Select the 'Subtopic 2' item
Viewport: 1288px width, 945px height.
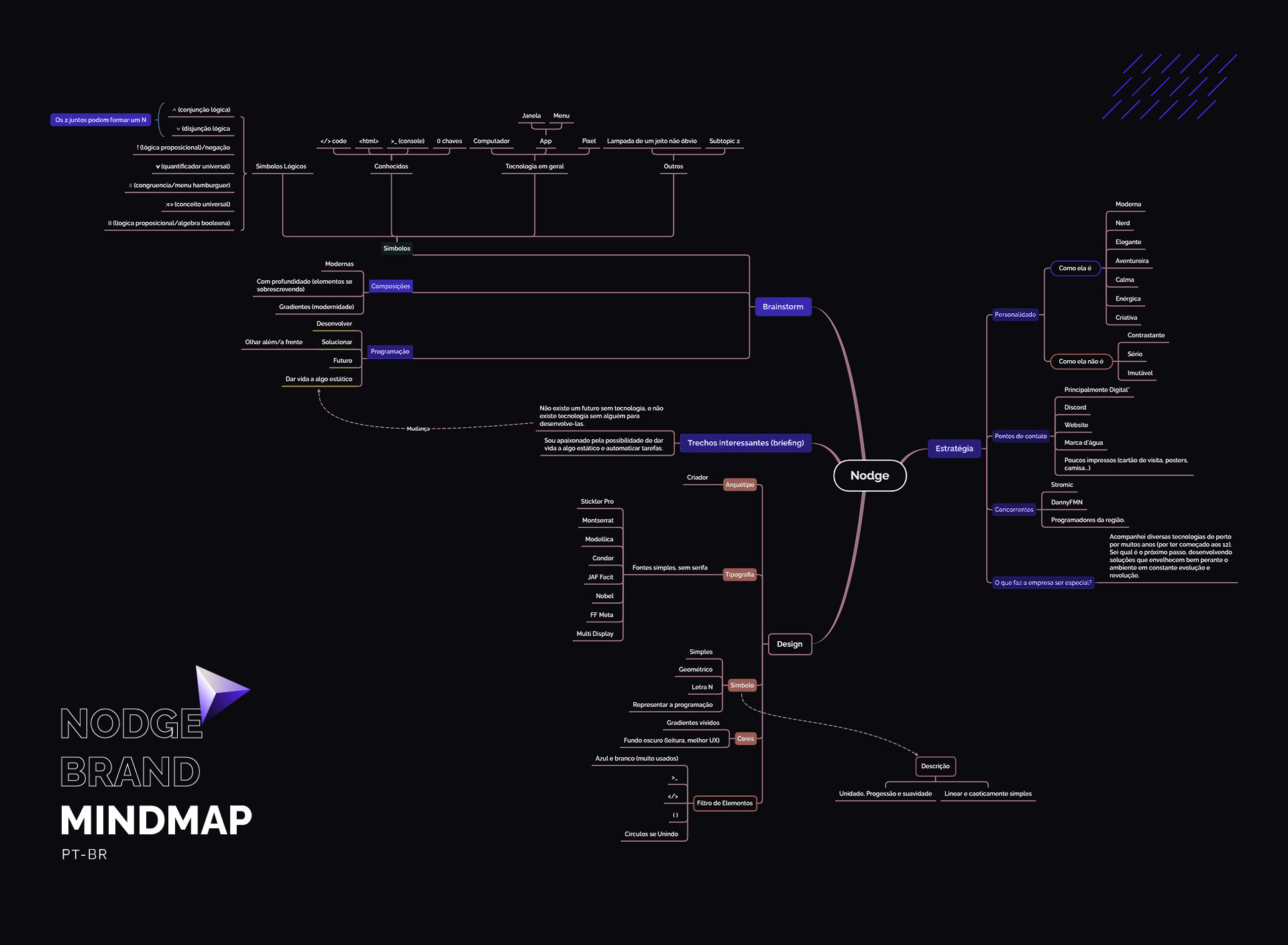coord(724,141)
